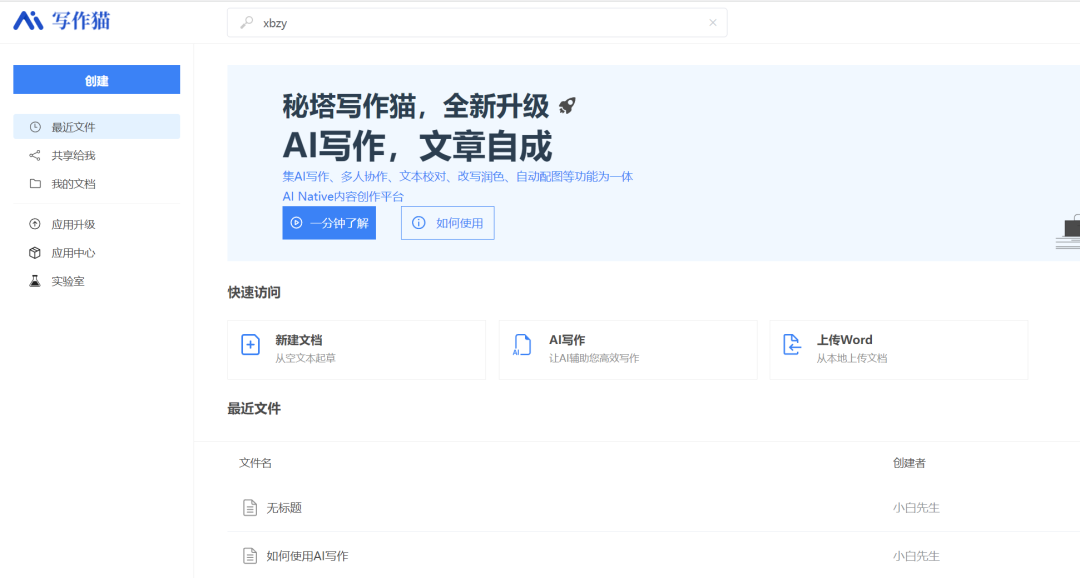Click the AI document icon for AI写作
This screenshot has width=1080, height=578.
point(522,344)
